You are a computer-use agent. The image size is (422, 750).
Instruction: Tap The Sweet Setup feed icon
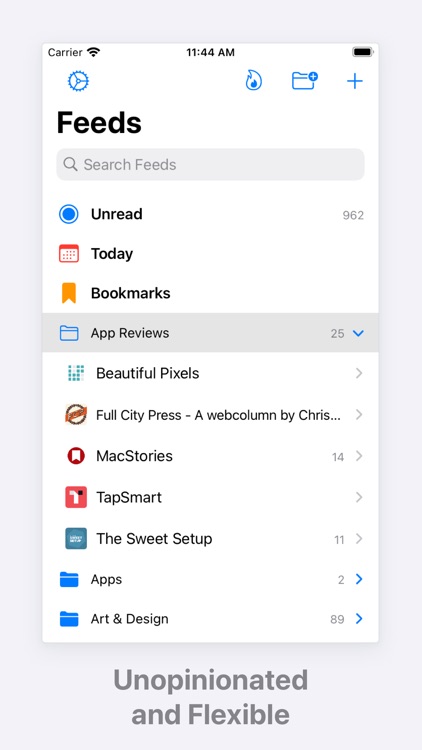pos(76,539)
